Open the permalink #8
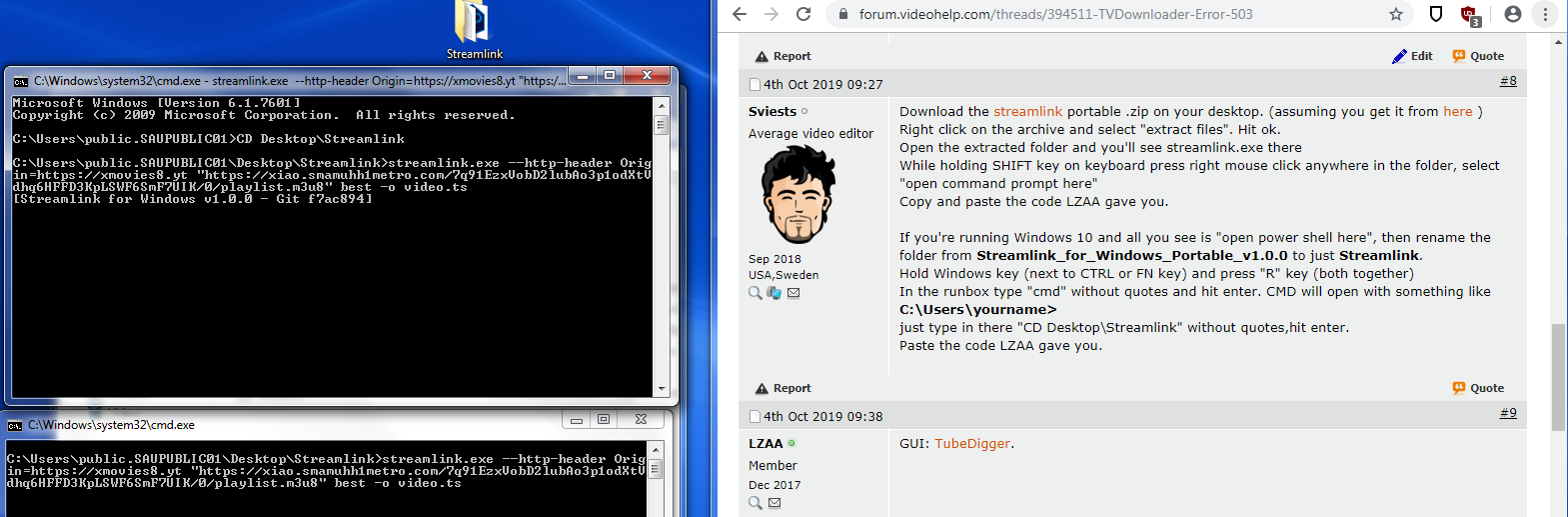1568x517 pixels. (1508, 81)
